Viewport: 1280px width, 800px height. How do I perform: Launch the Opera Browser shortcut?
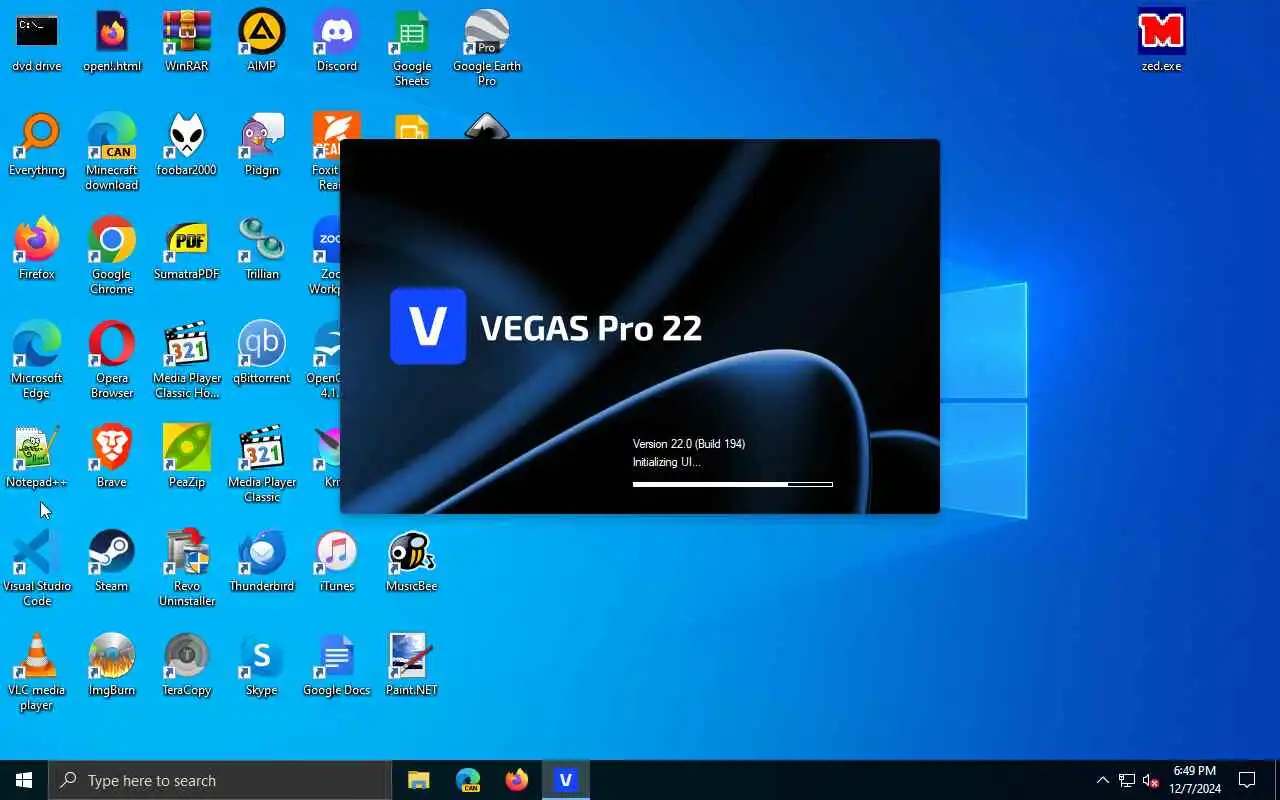click(112, 360)
